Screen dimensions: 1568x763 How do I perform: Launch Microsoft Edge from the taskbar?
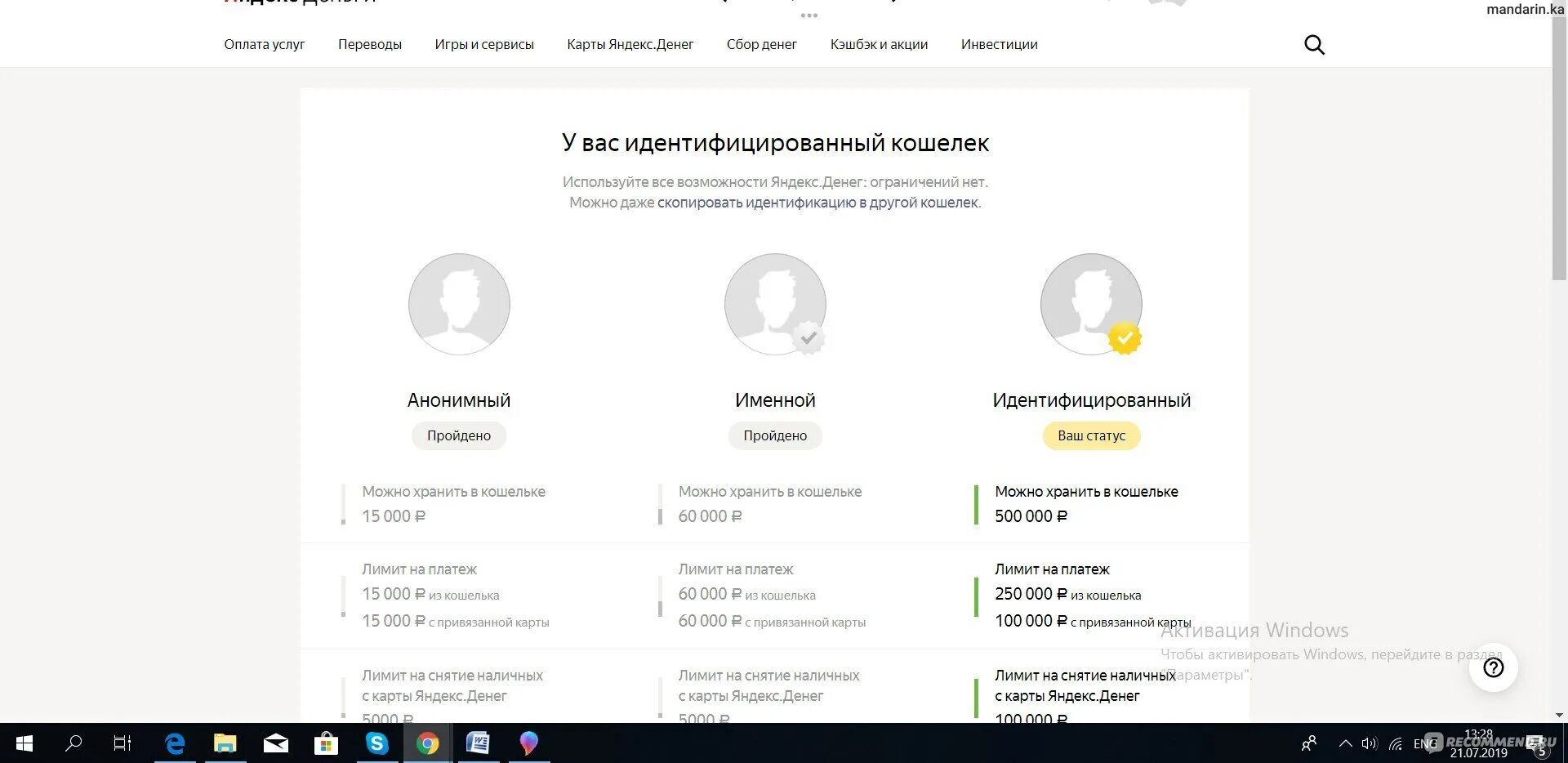[175, 743]
